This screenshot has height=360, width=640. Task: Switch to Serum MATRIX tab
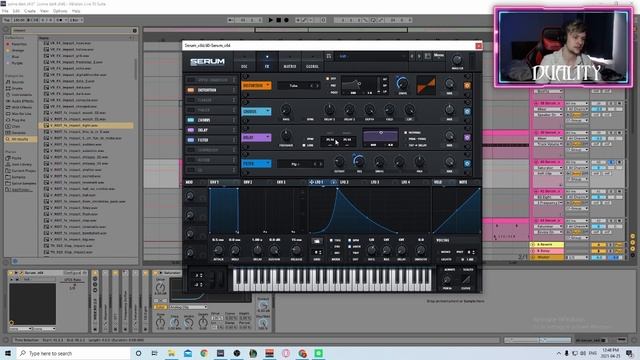point(289,66)
